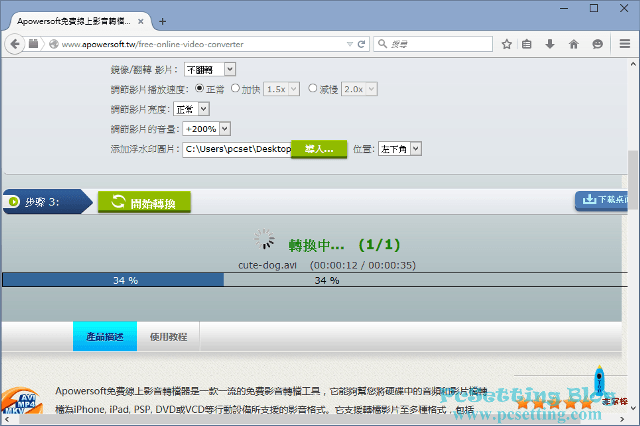Select the 加快 speed-up radio button

coord(235,88)
